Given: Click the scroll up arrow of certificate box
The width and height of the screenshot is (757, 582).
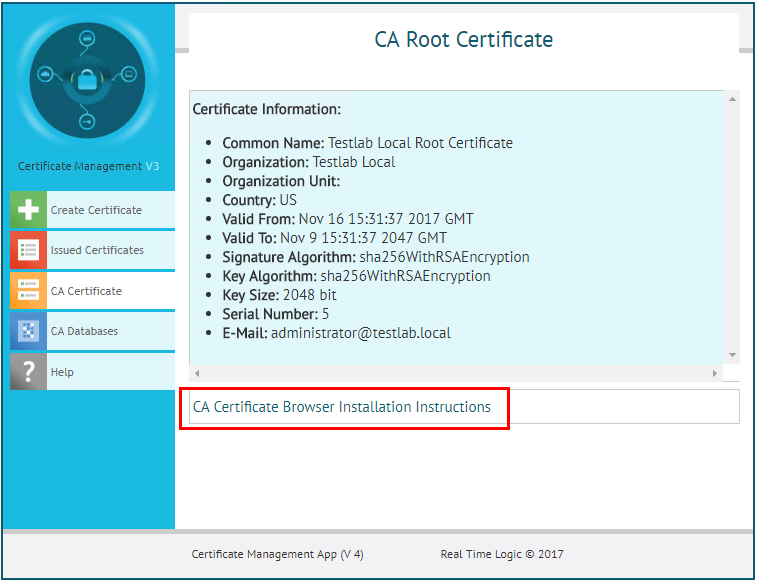Looking at the screenshot, I should [732, 99].
